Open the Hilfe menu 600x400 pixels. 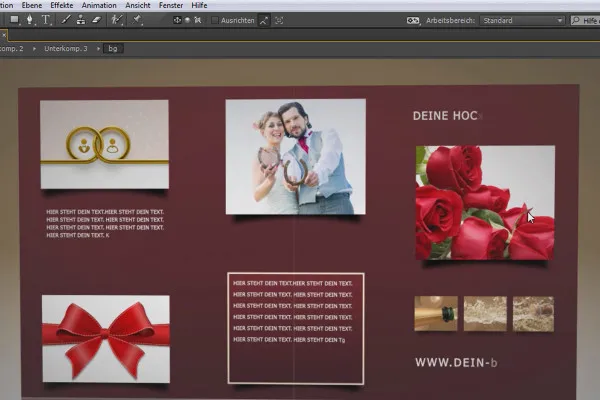click(x=199, y=5)
